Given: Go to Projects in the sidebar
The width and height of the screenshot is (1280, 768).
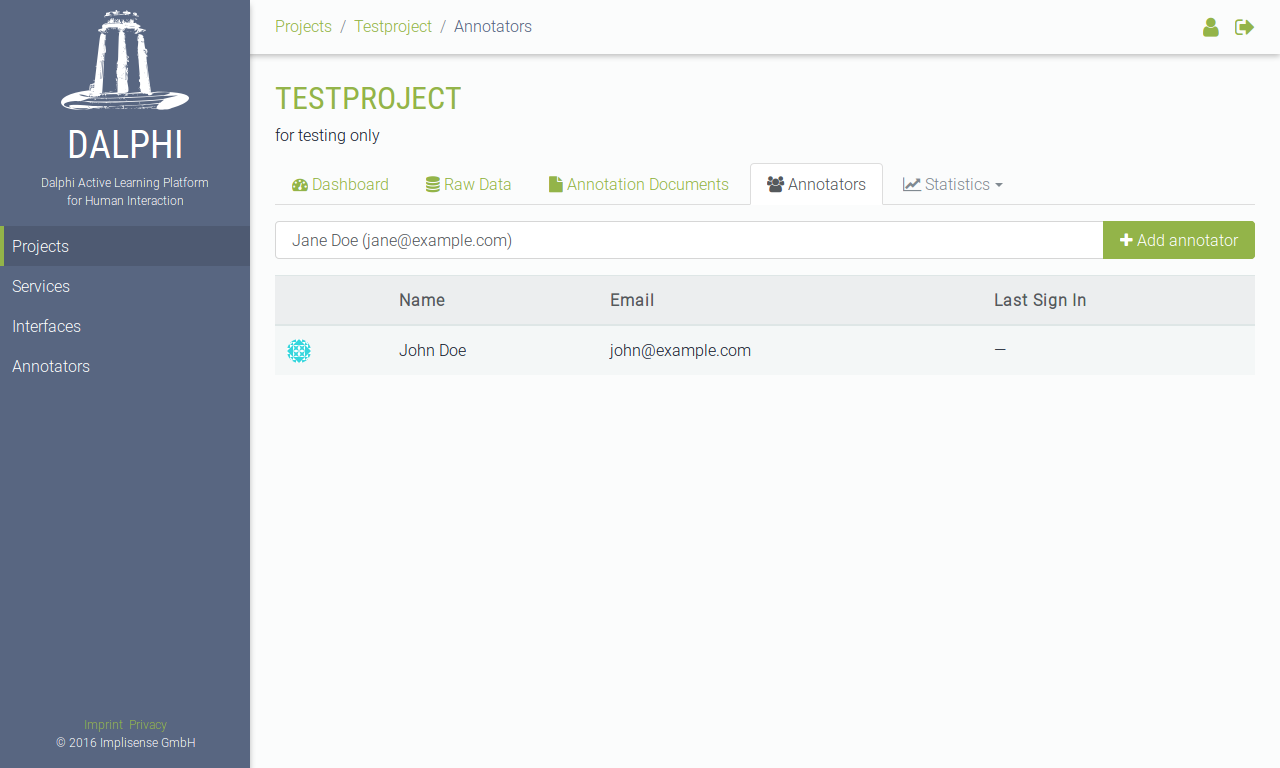Looking at the screenshot, I should pos(125,246).
